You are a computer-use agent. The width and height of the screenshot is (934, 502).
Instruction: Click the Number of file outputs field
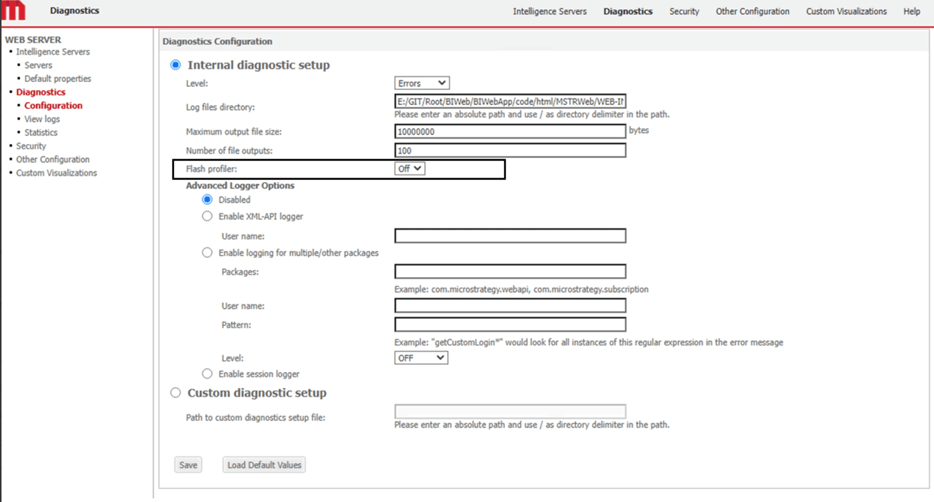pyautogui.click(x=510, y=150)
